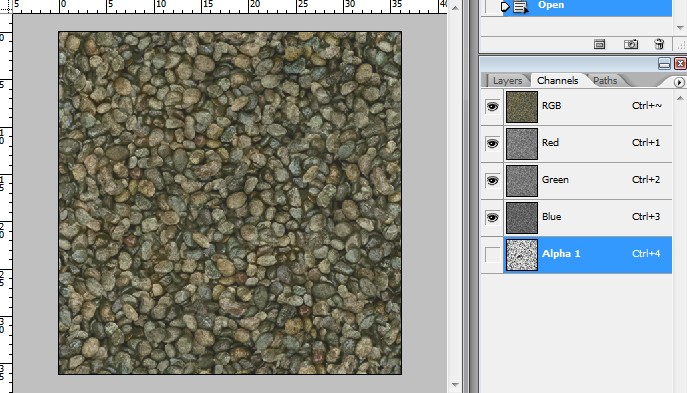Hide the RGB composite channel

pyautogui.click(x=492, y=106)
